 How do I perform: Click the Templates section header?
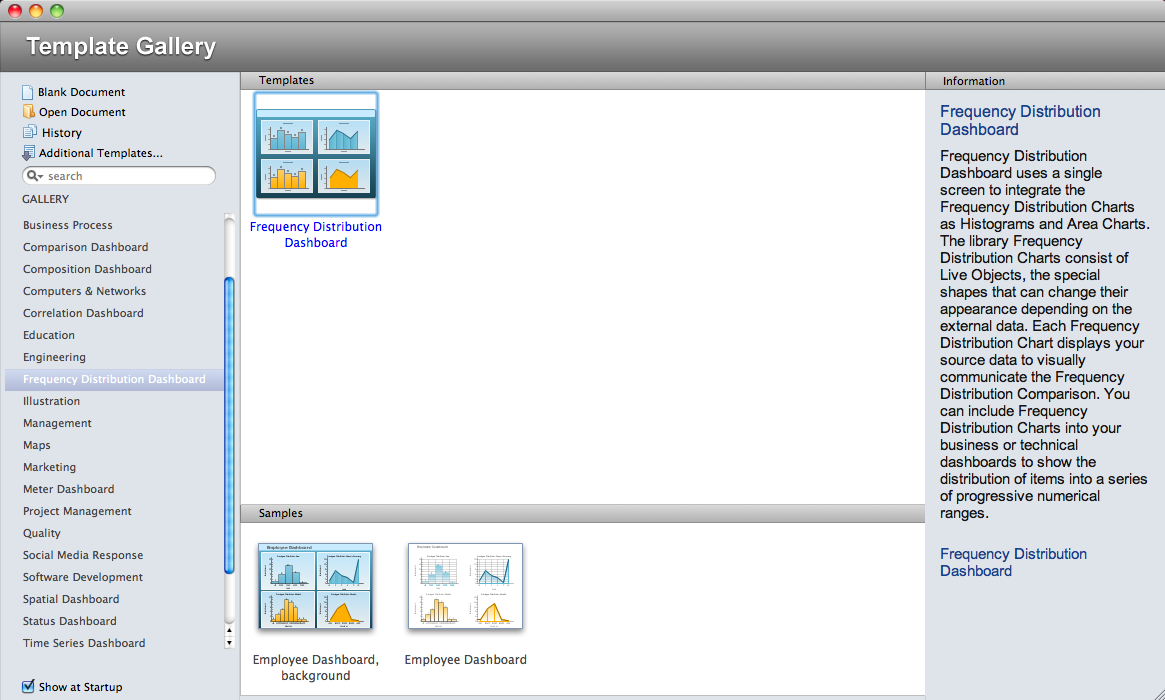[583, 80]
